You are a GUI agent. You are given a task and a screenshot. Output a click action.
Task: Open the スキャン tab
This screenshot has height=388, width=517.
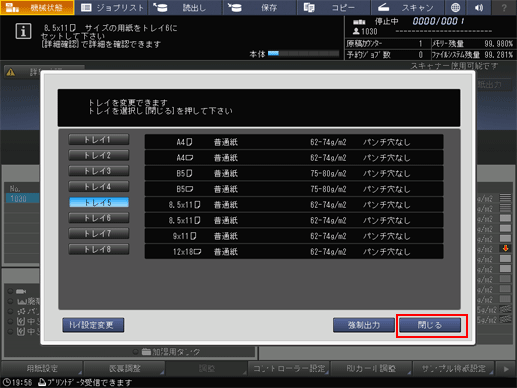407,7
